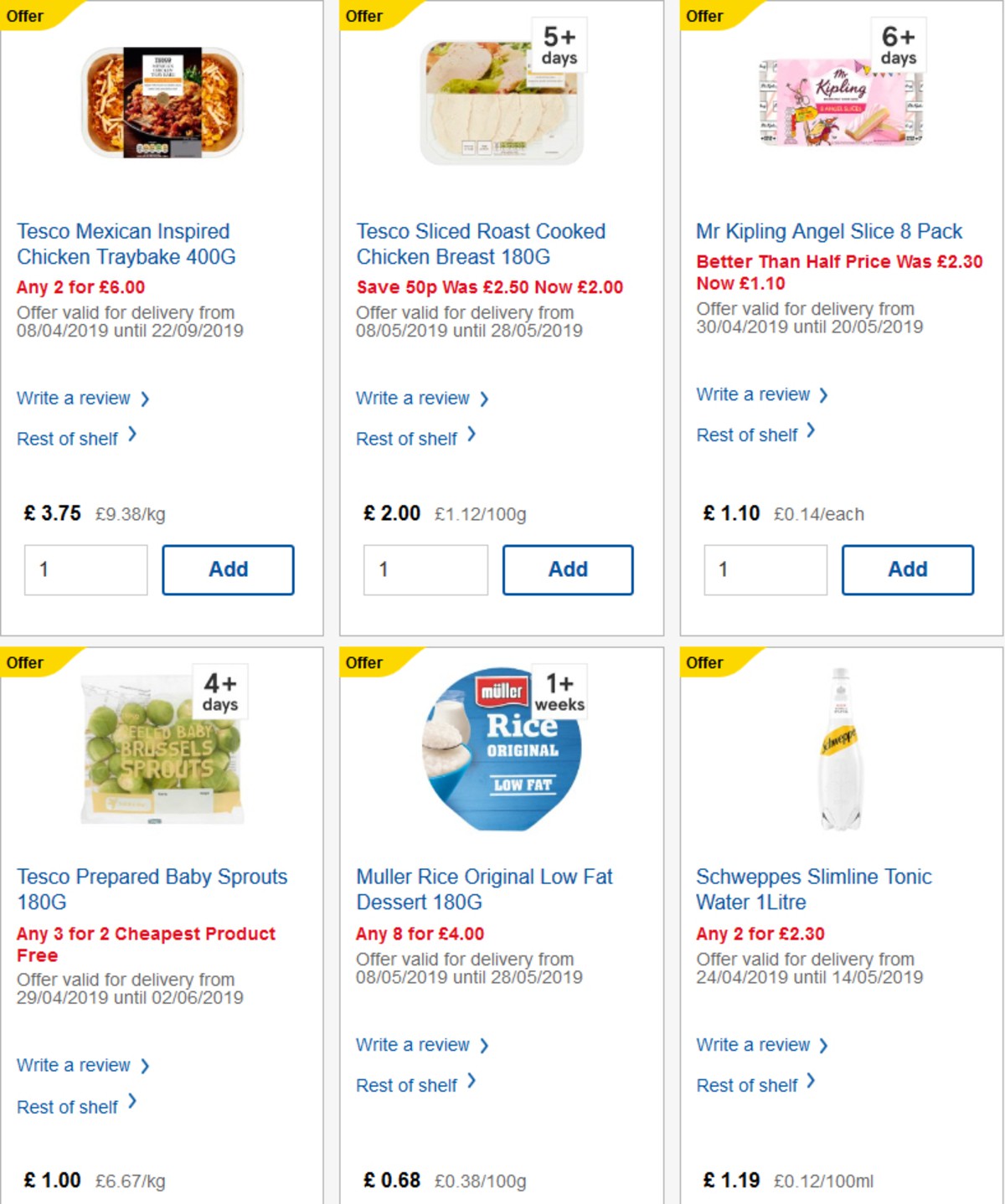Screen dimensions: 1005x1204
Task: Click the yellow Offer badge on the Traybake card
Action: pos(26,16)
